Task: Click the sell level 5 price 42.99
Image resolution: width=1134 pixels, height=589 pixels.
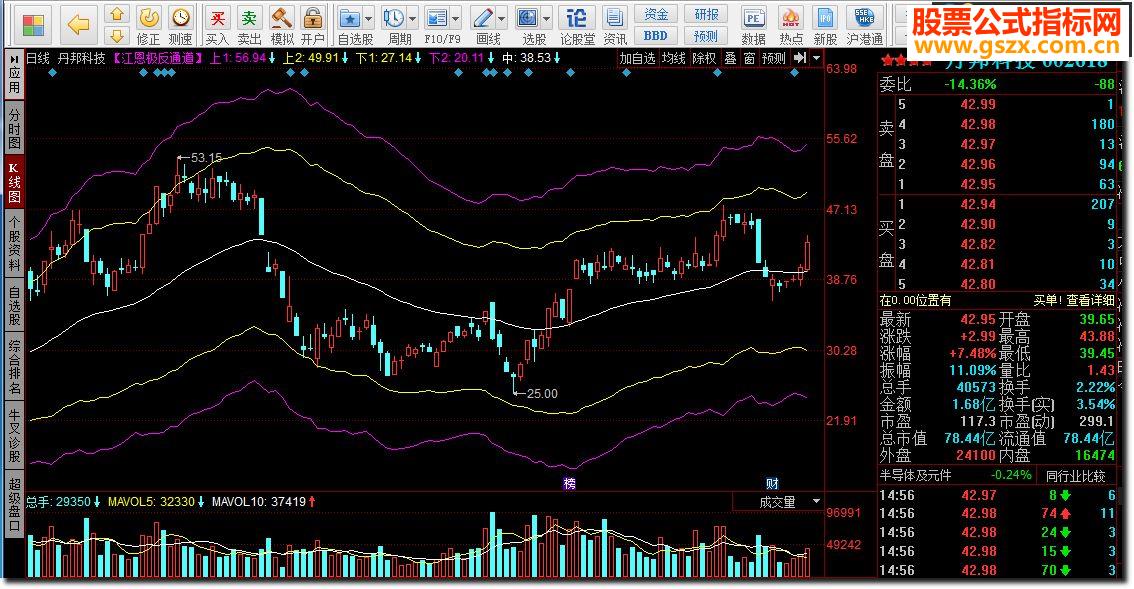Action: click(x=978, y=104)
